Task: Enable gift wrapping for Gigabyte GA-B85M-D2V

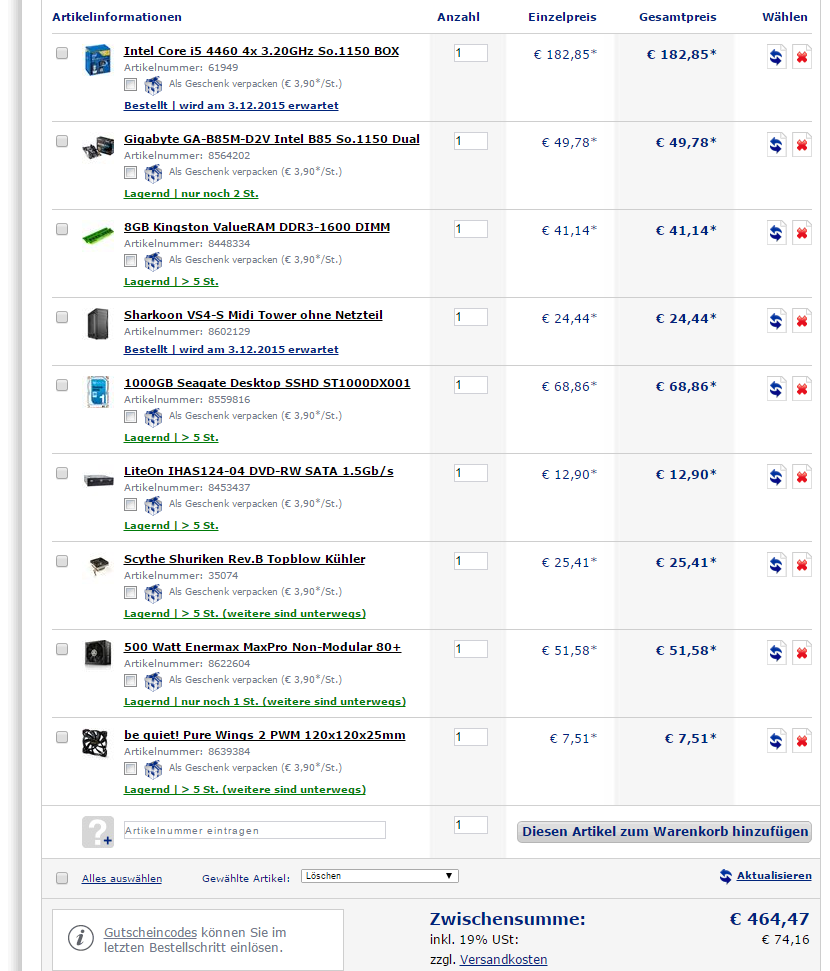Action: pyautogui.click(x=130, y=172)
